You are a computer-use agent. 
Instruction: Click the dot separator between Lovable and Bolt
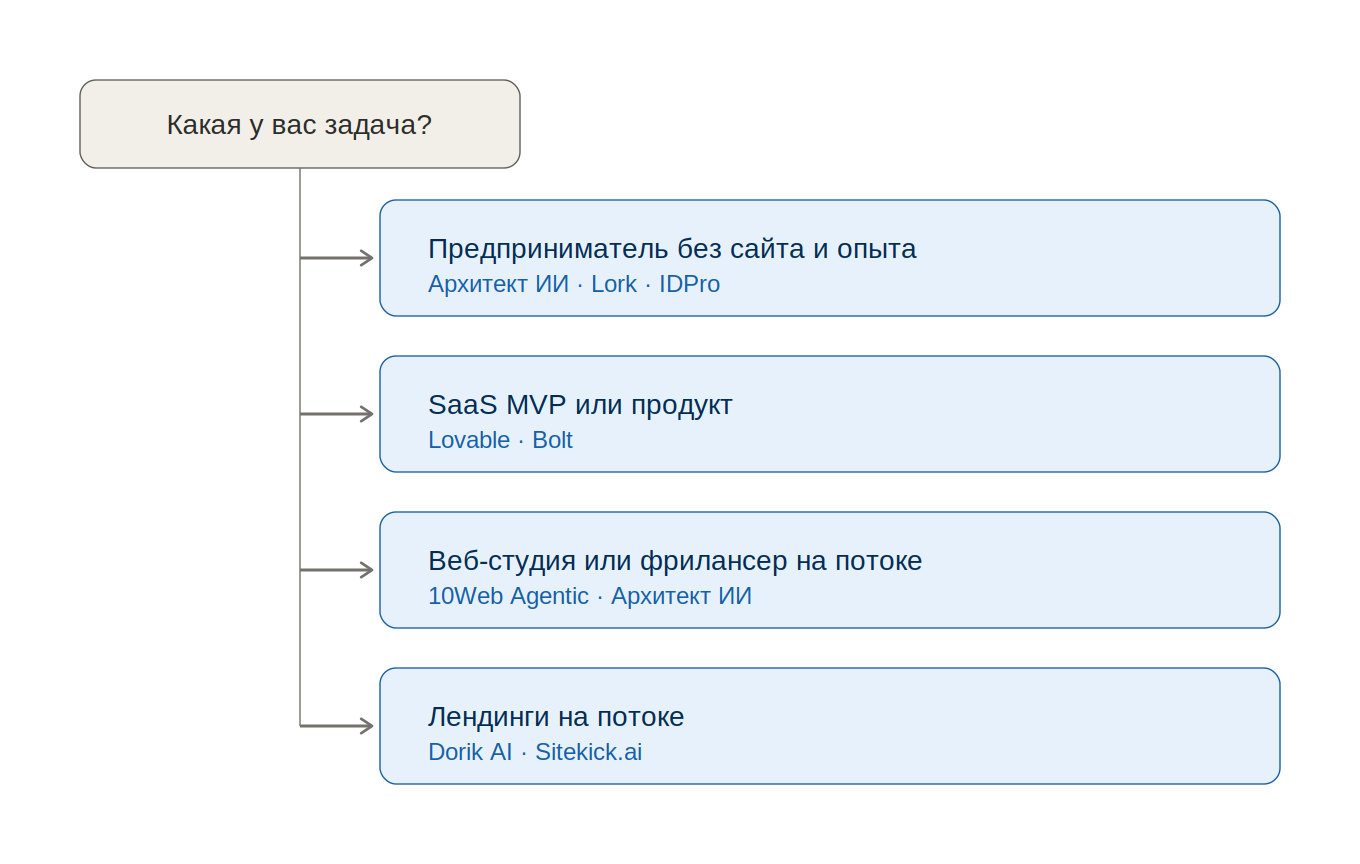point(521,441)
